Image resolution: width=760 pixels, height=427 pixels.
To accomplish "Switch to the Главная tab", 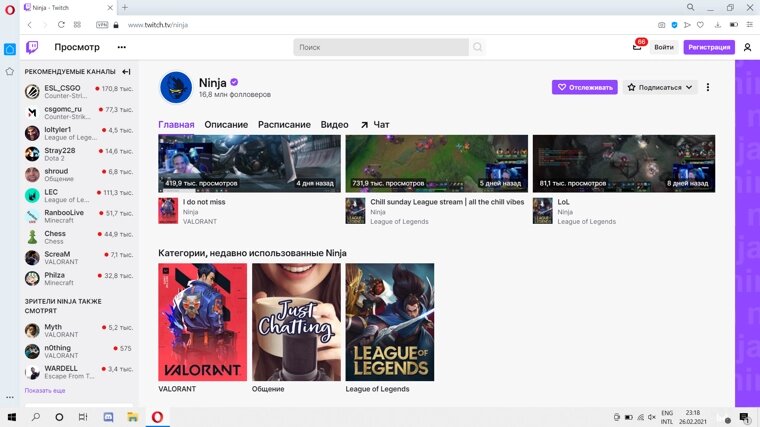I will (176, 125).
